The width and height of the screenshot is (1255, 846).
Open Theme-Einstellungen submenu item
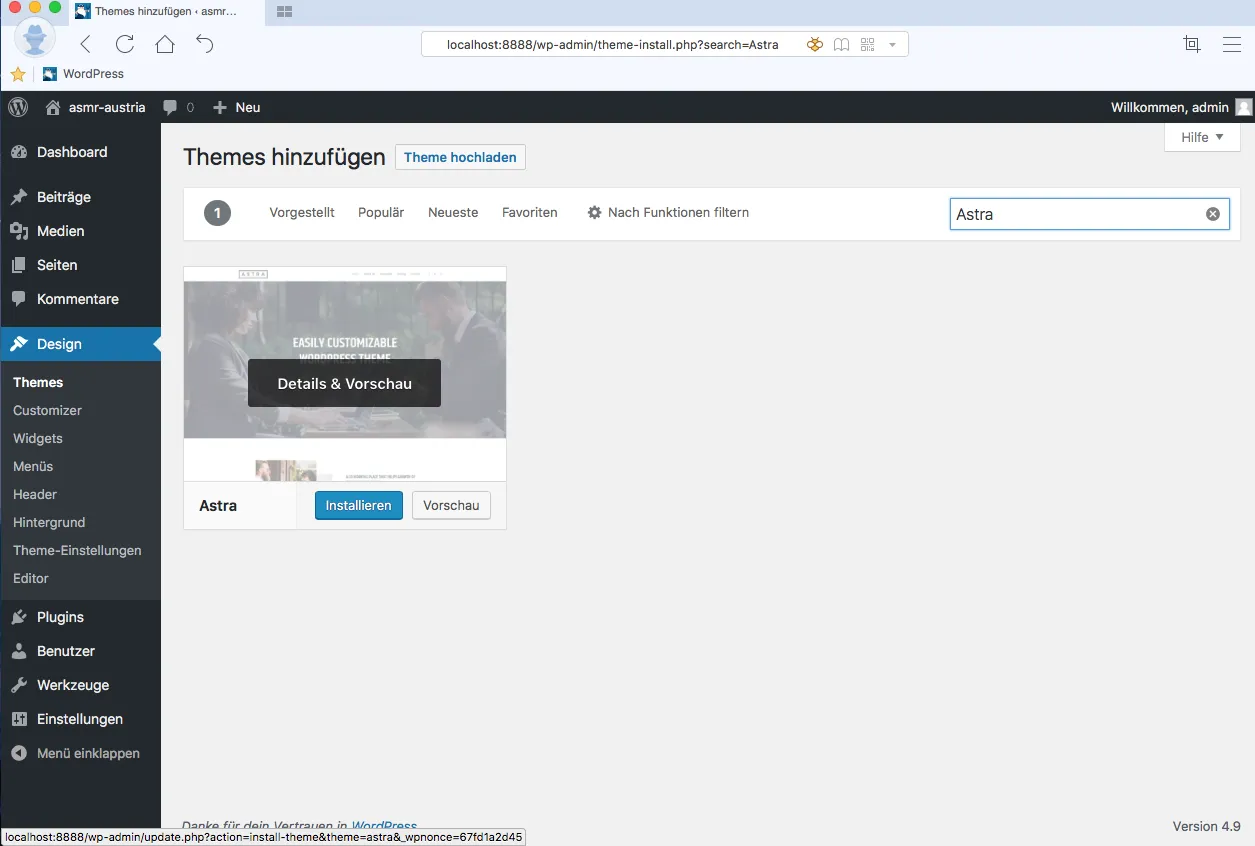pyautogui.click(x=77, y=550)
